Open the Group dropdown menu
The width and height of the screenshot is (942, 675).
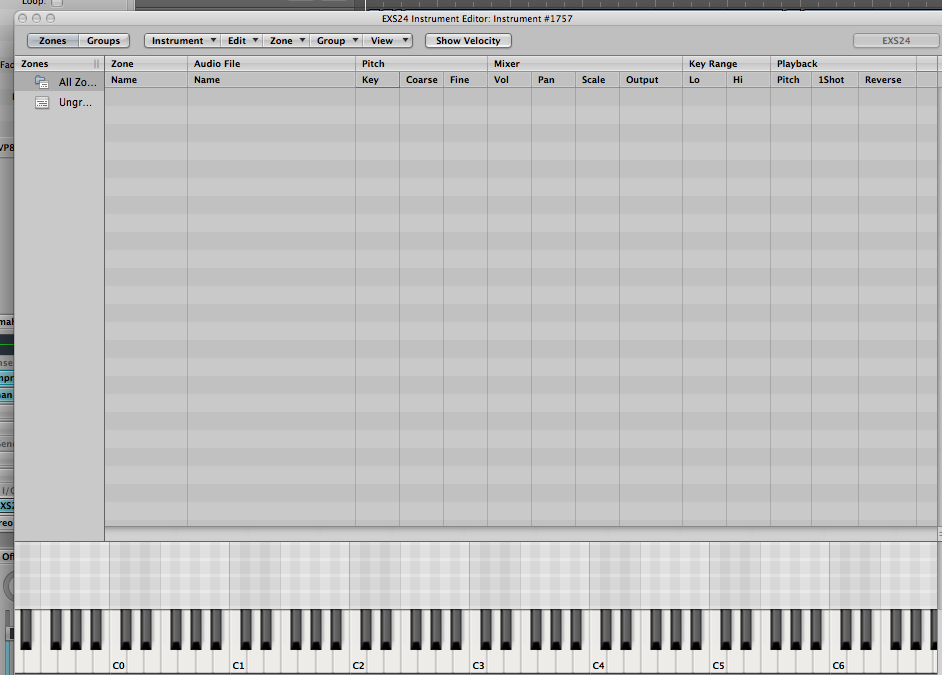(336, 41)
